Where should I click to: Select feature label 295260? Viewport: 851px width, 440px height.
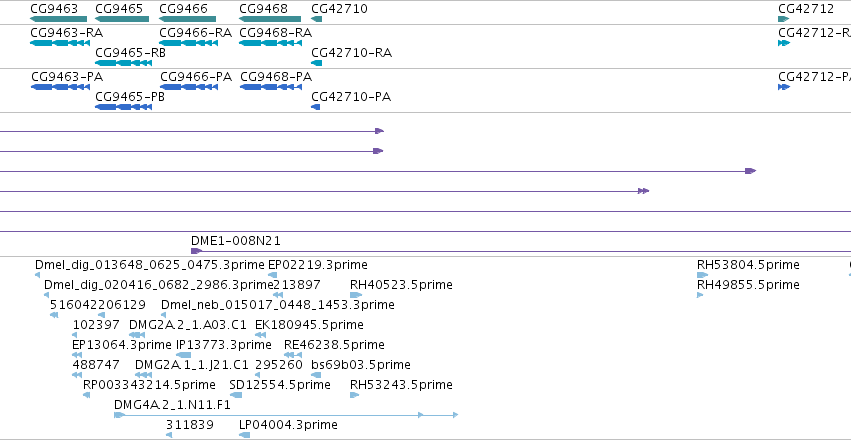point(279,365)
